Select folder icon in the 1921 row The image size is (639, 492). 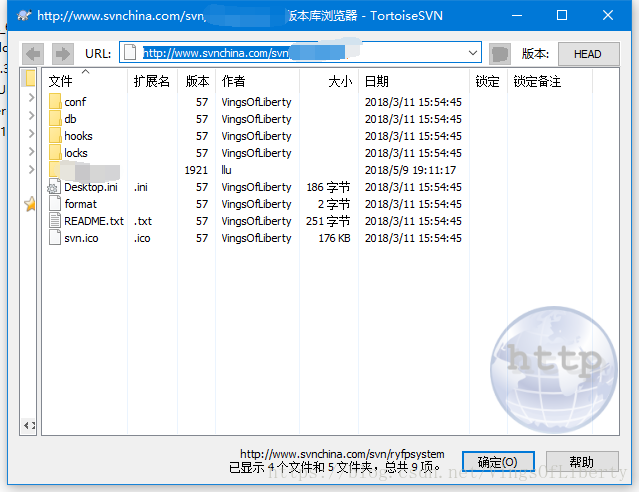click(54, 170)
